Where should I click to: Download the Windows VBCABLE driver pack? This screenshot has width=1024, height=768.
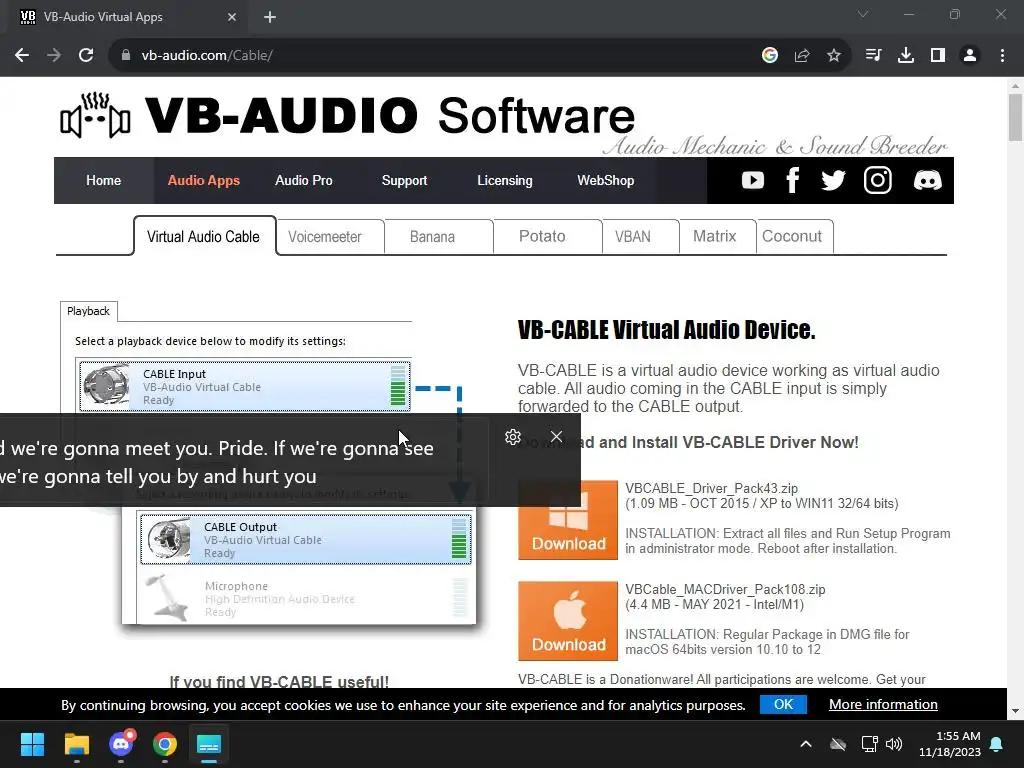pos(568,520)
